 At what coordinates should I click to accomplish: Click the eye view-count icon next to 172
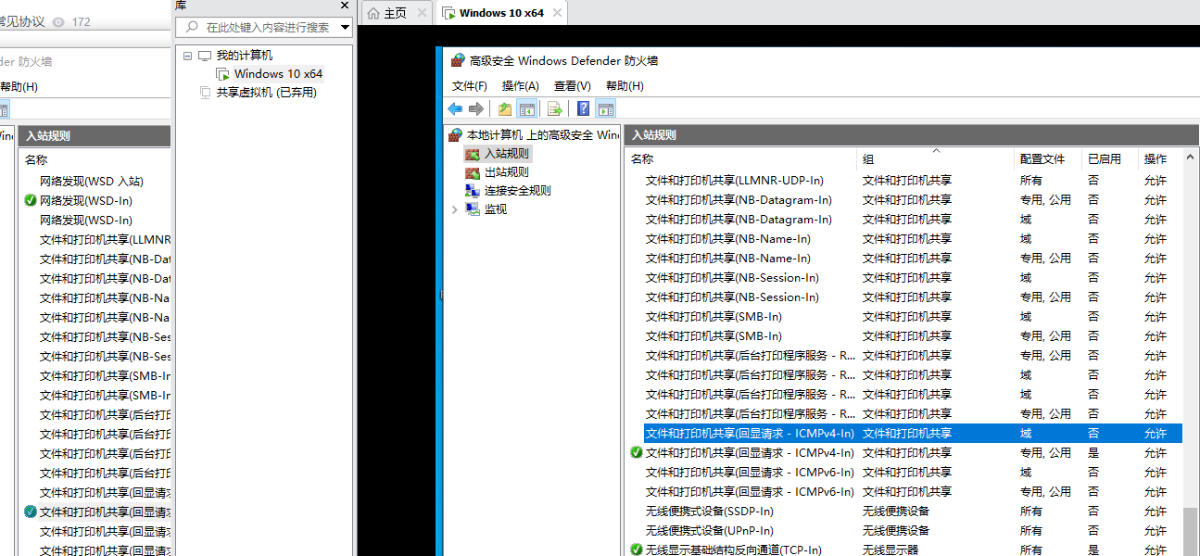[x=59, y=22]
